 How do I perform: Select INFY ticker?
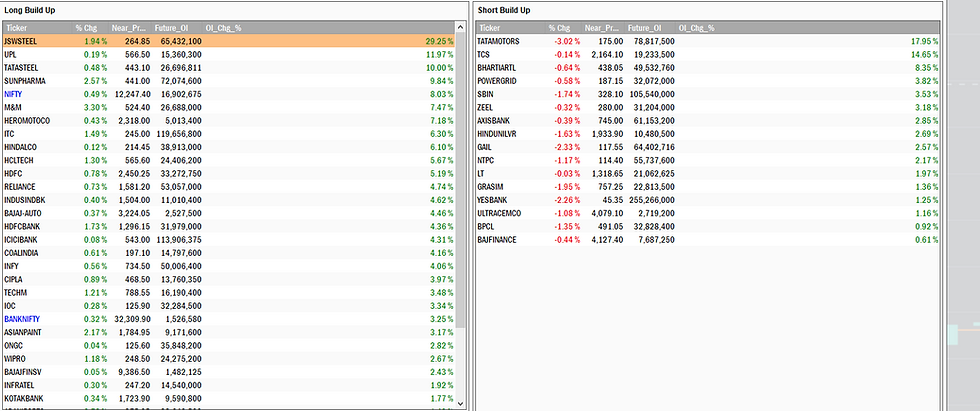tap(11, 266)
